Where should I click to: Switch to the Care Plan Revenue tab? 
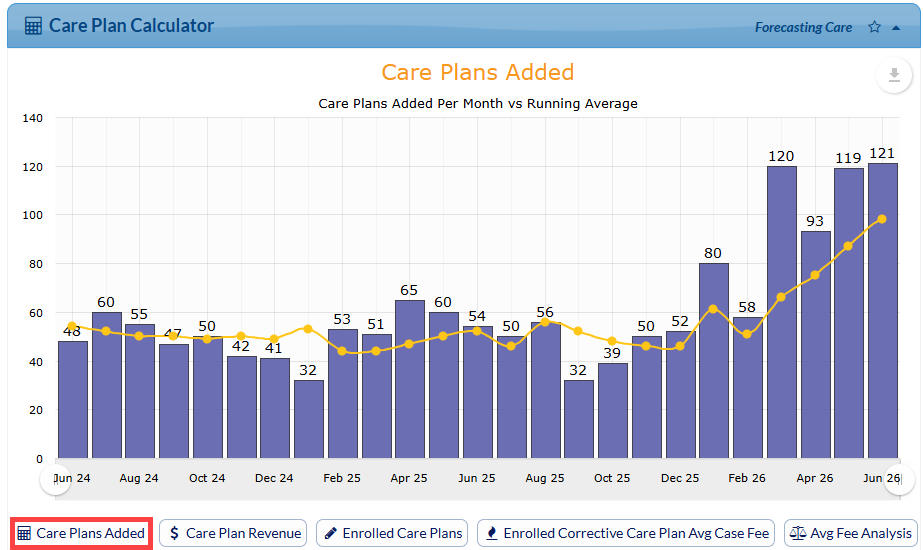pos(233,534)
